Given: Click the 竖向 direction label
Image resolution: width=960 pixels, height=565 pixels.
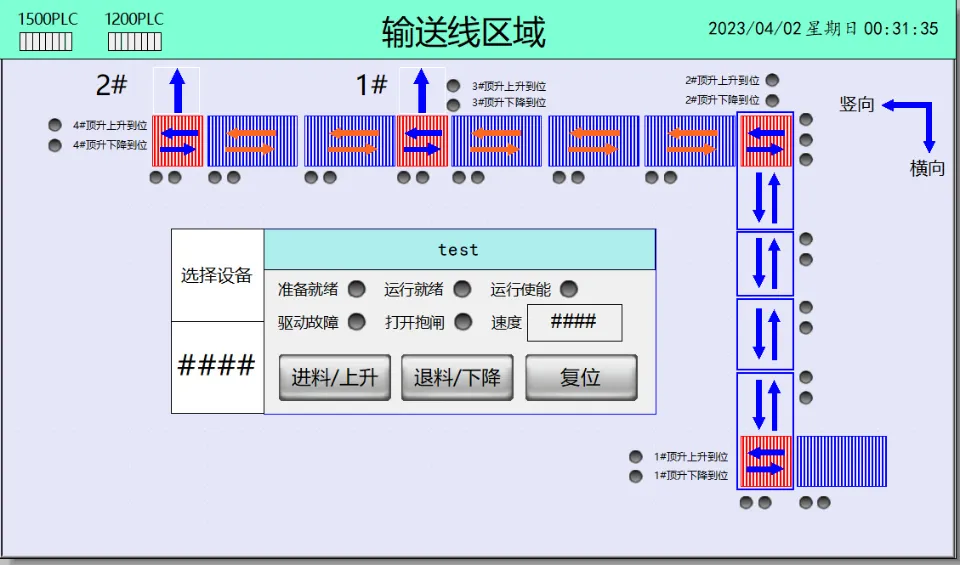Looking at the screenshot, I should [857, 104].
